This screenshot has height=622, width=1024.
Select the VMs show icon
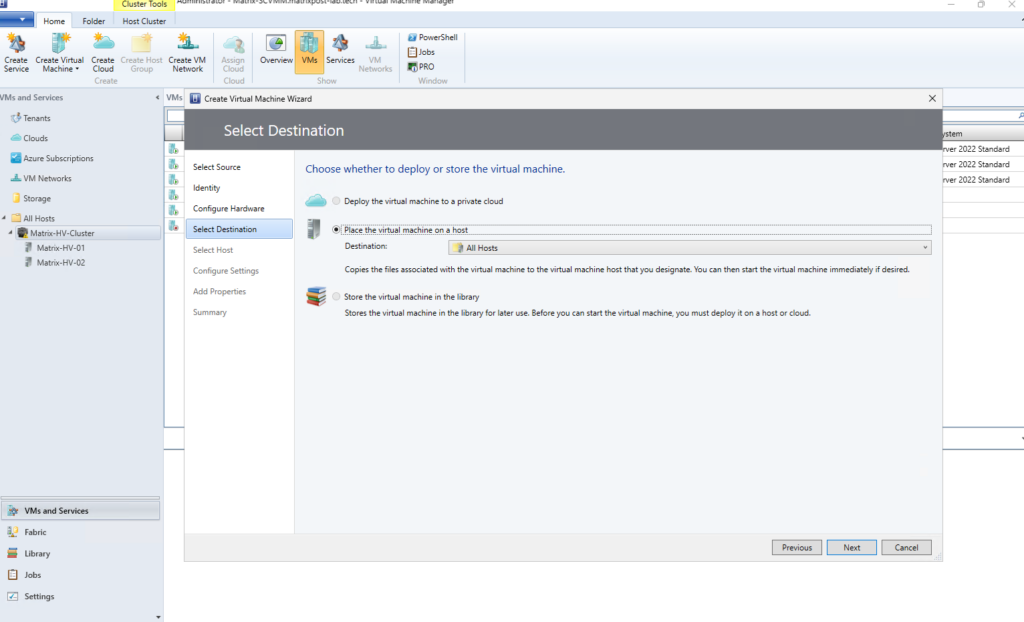(310, 52)
